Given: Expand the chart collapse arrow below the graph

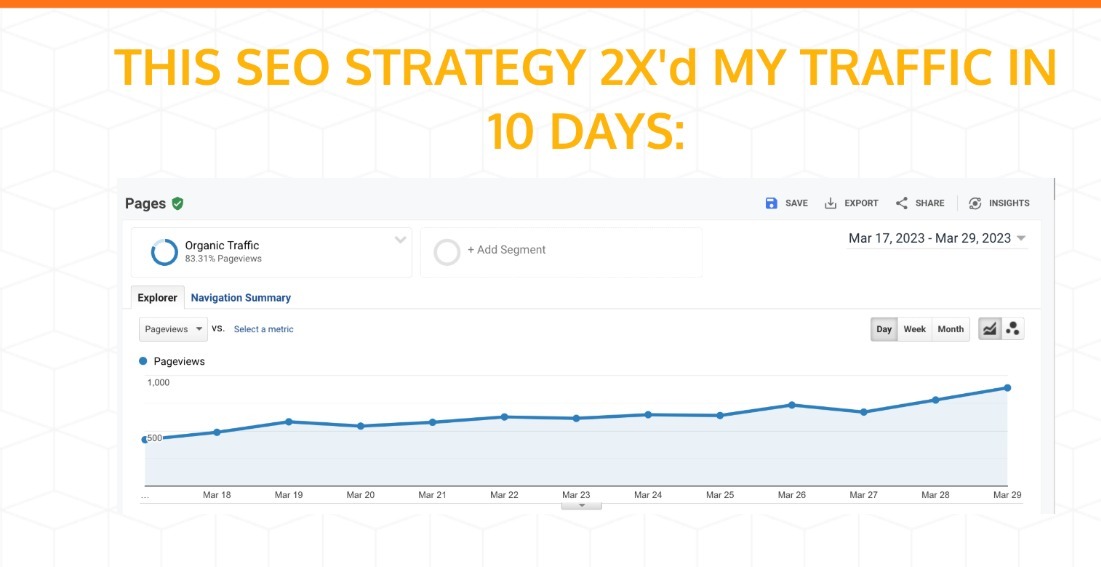Looking at the screenshot, I should [x=581, y=505].
